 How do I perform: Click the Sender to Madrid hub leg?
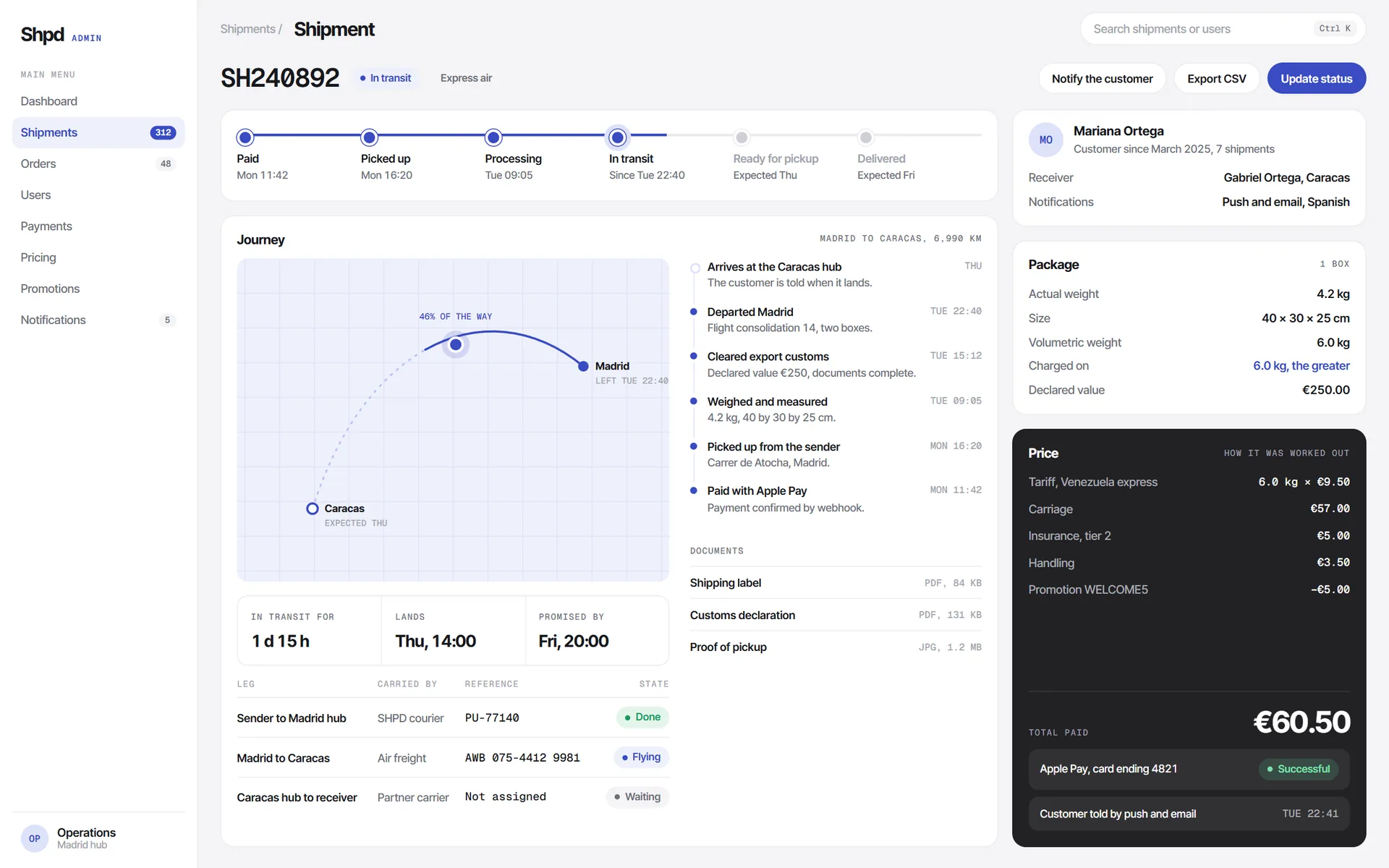click(x=292, y=718)
